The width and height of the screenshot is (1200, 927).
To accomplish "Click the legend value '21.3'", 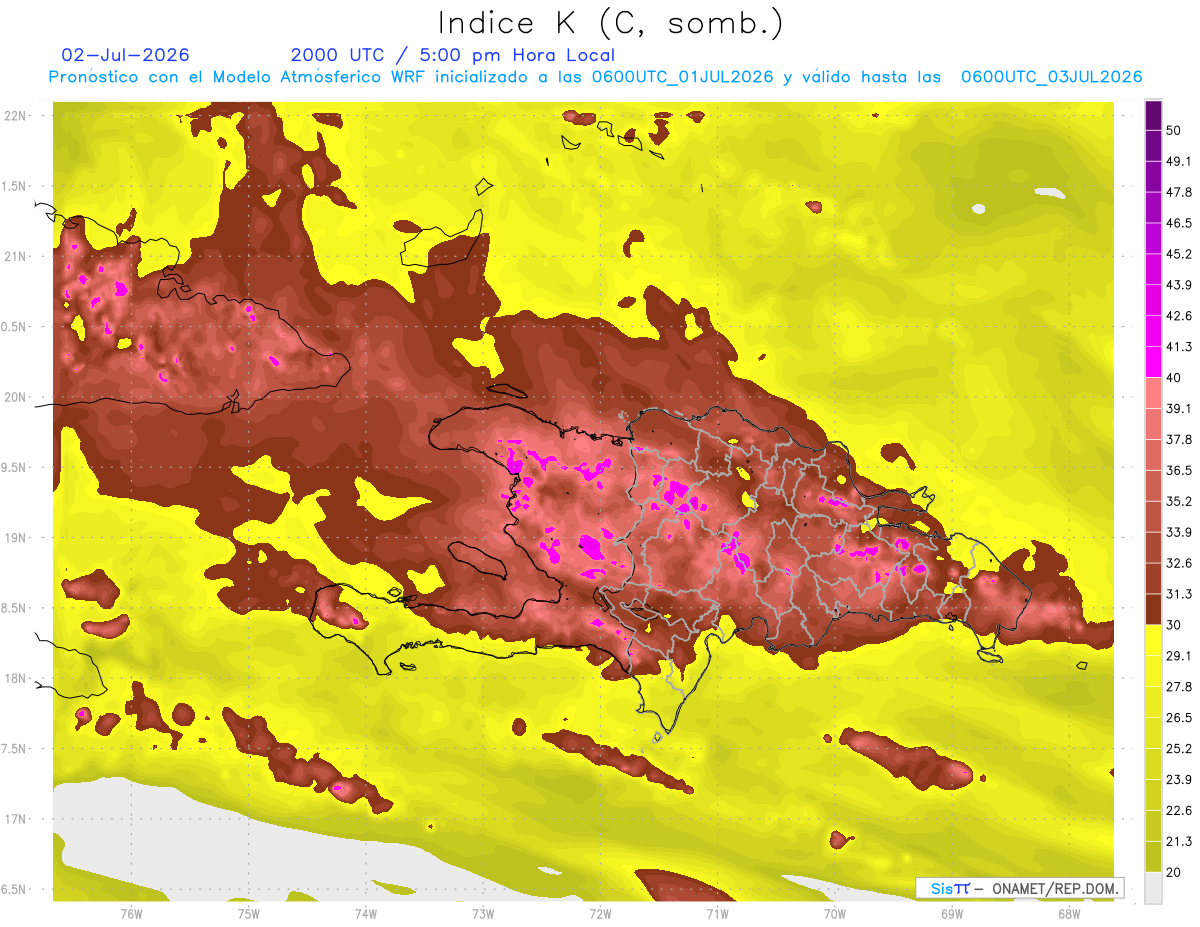I will 1179,841.
